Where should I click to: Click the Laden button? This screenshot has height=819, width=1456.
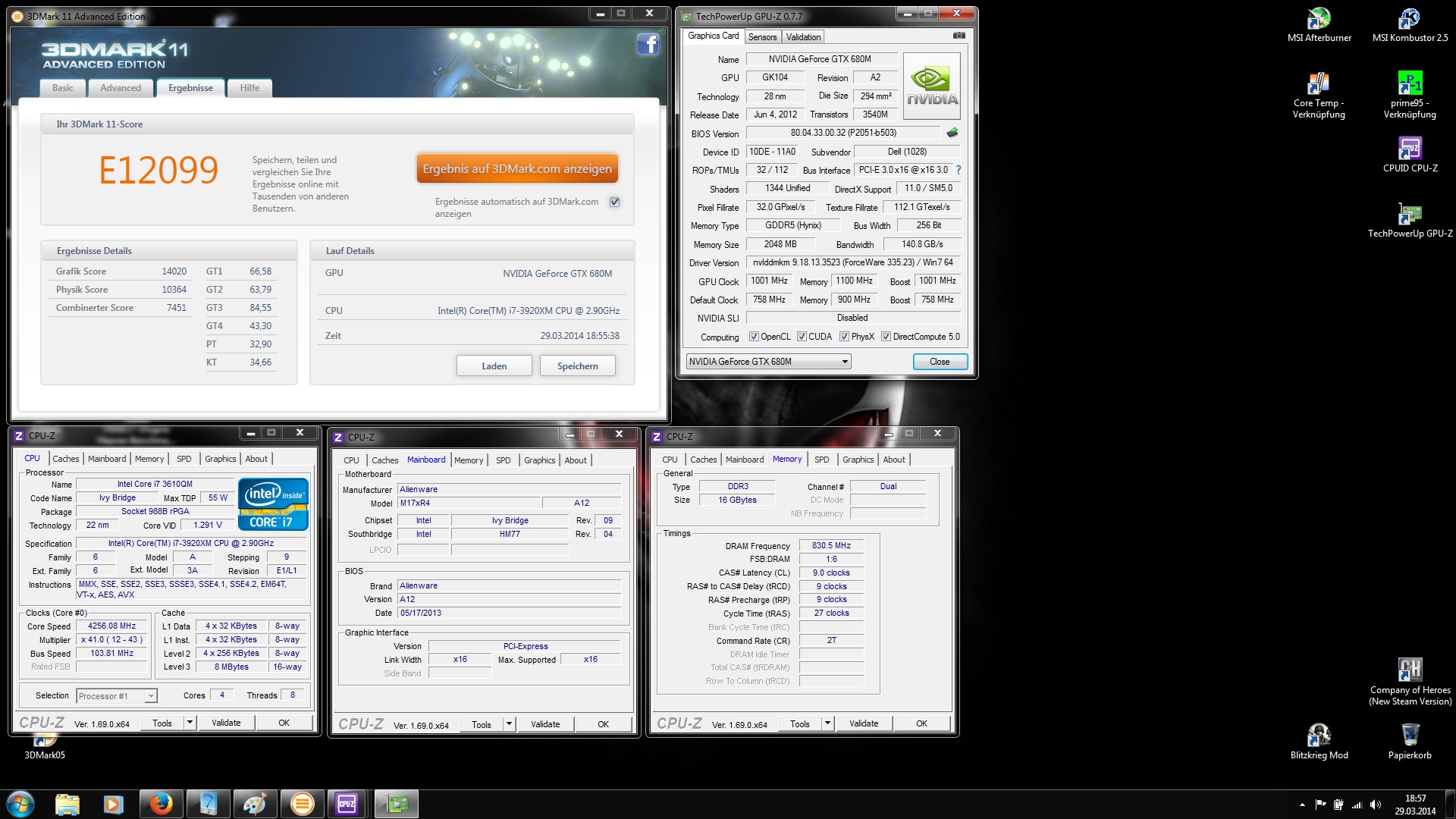point(494,366)
